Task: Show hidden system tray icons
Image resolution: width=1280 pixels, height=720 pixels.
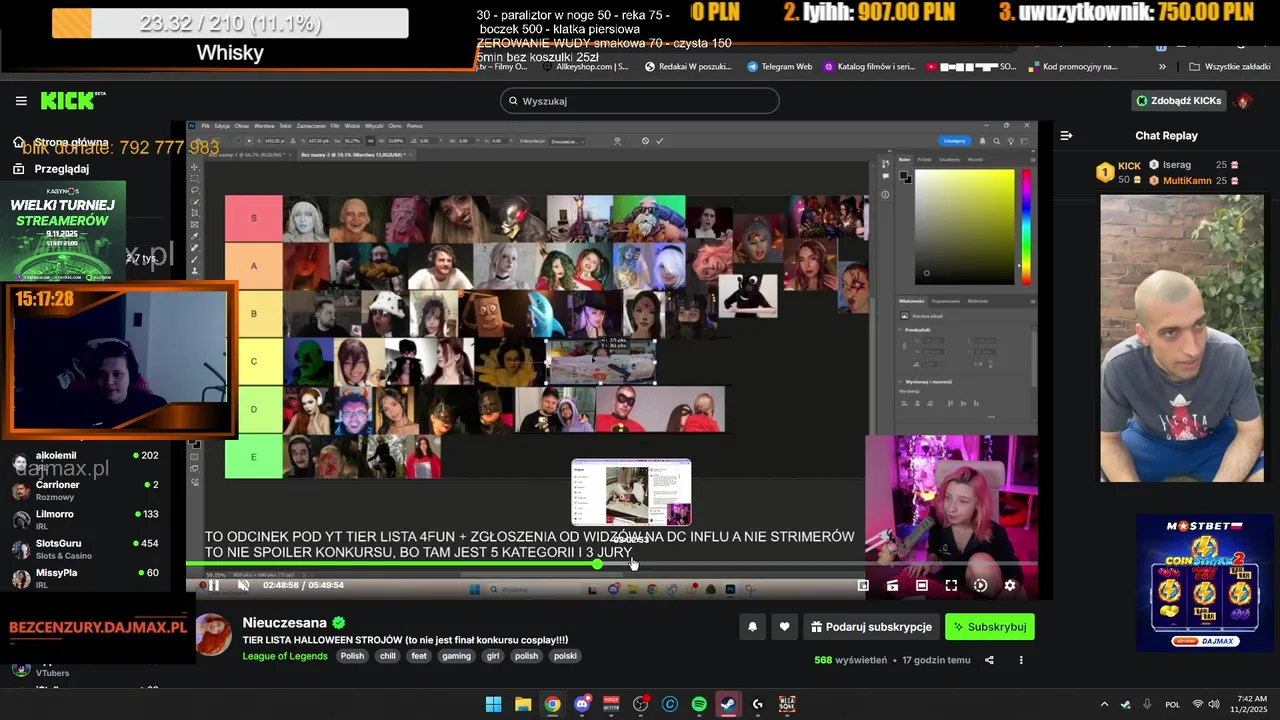Action: click(x=1104, y=704)
